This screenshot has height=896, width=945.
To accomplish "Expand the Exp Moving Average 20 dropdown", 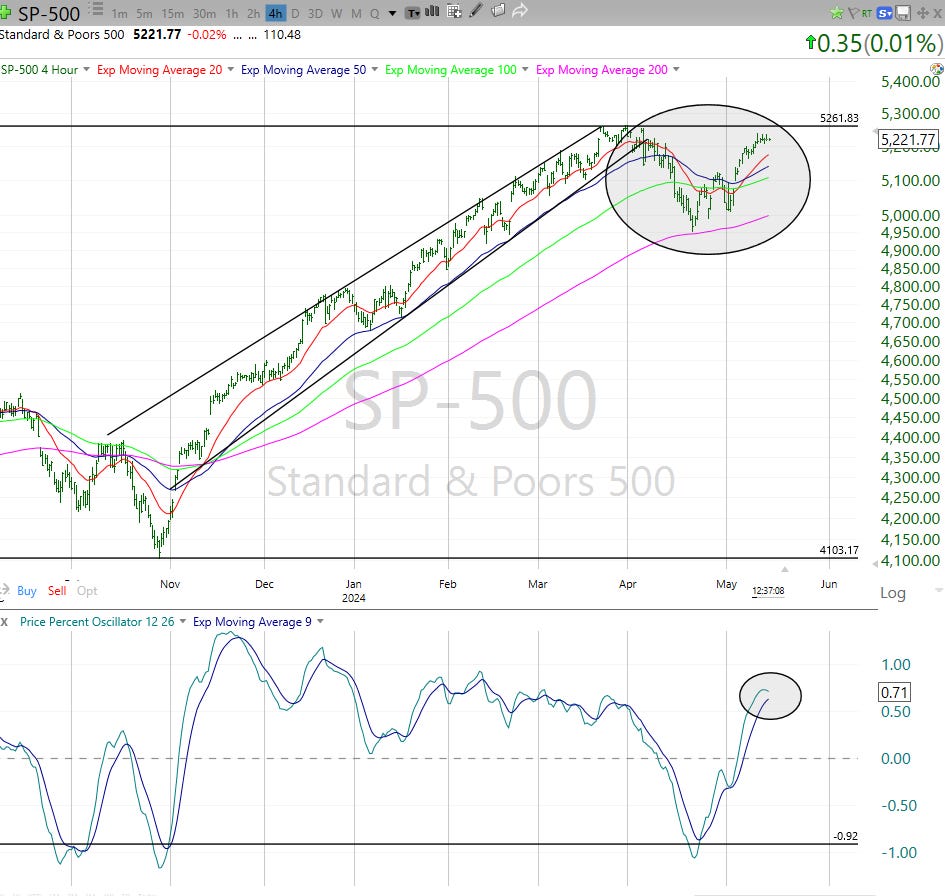I will [x=230, y=70].
